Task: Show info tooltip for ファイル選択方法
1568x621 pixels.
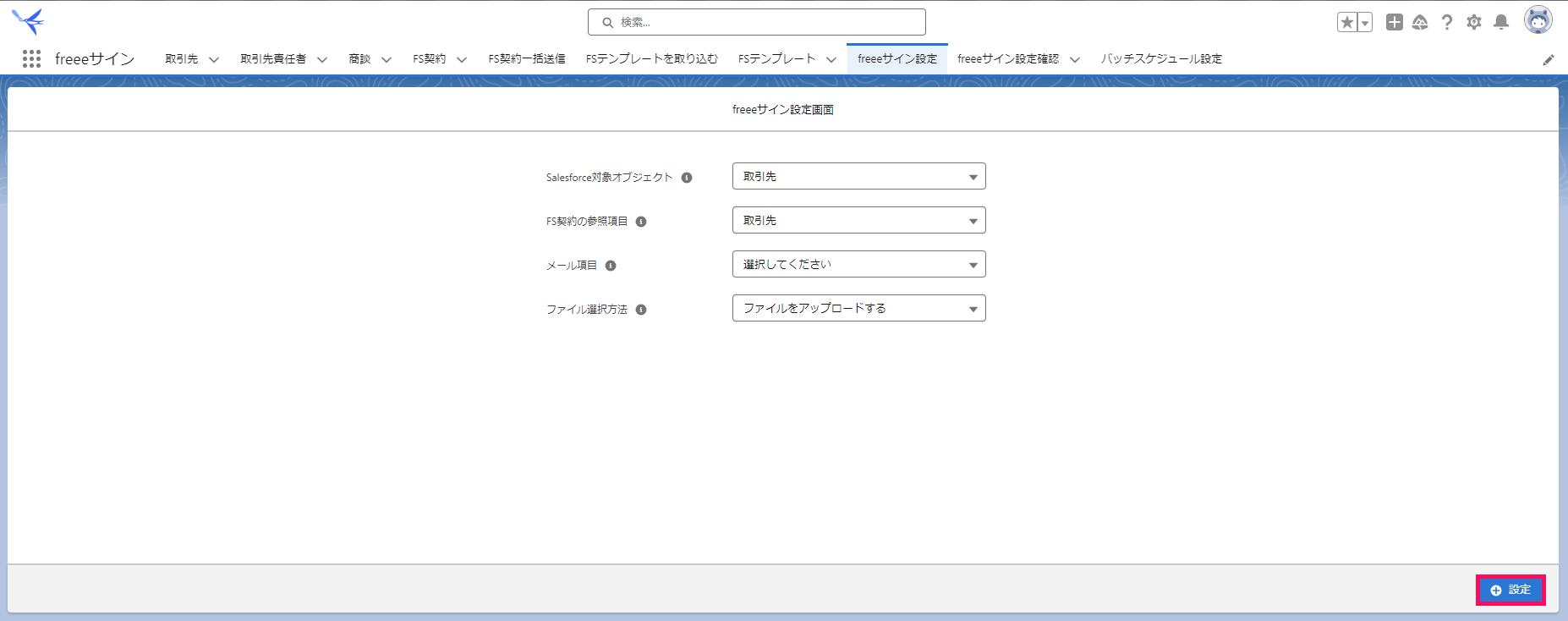Action: [641, 310]
